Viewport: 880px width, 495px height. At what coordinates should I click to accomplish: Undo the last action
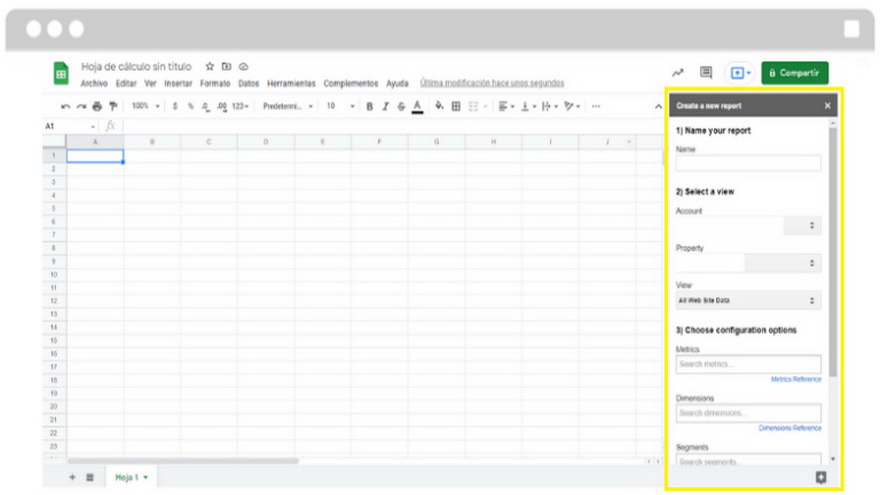[x=66, y=106]
